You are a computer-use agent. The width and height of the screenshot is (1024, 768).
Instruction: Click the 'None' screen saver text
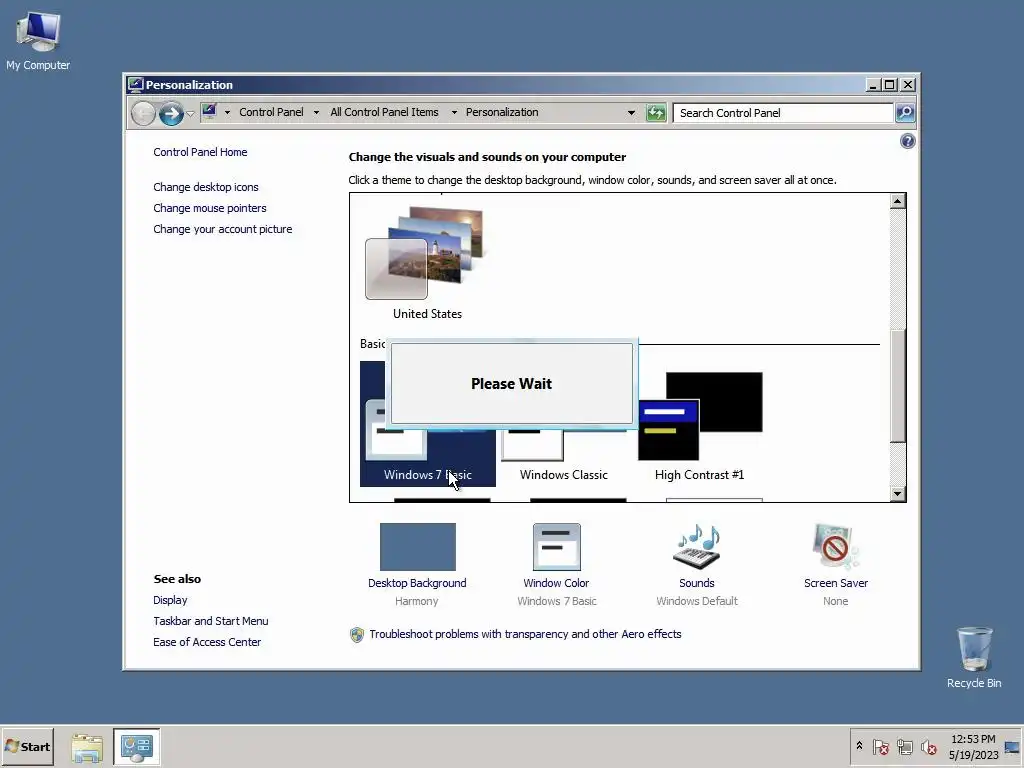pos(835,601)
